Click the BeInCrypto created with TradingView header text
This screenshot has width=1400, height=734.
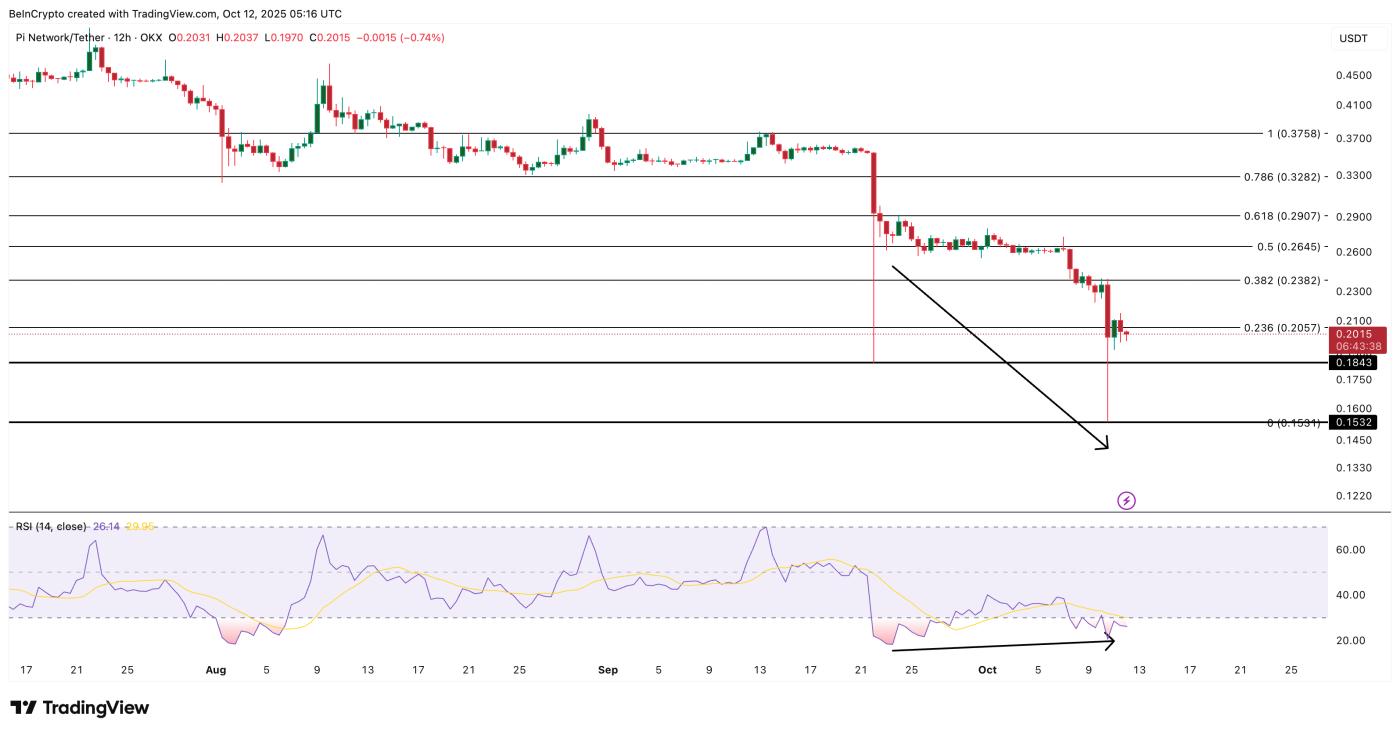coord(175,14)
